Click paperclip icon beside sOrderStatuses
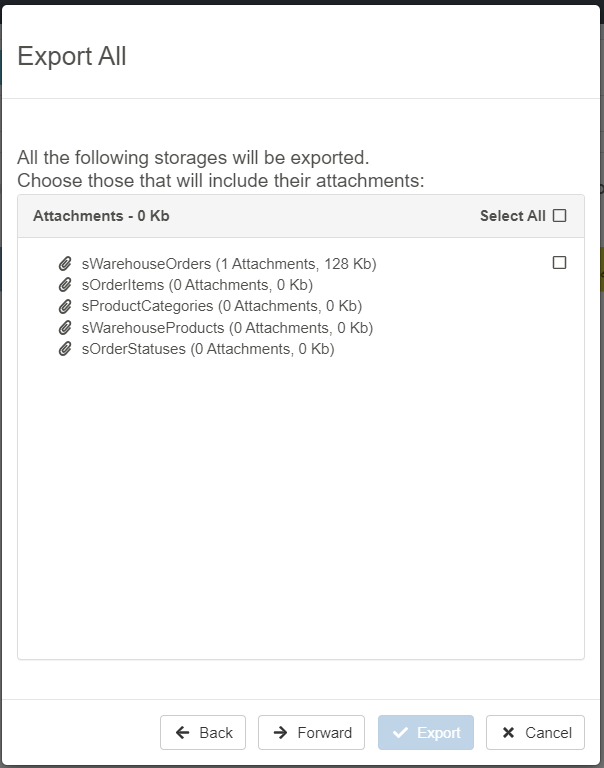Image resolution: width=604 pixels, height=768 pixels. point(65,349)
